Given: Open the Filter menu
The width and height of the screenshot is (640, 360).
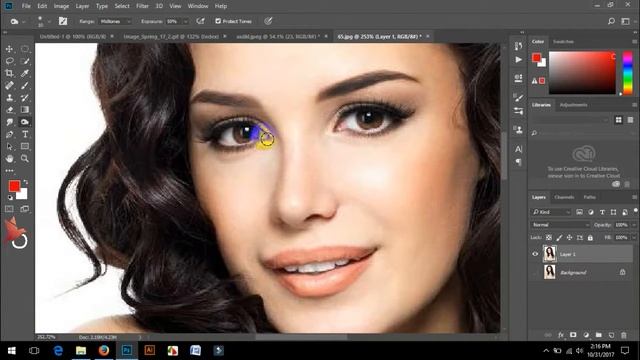Looking at the screenshot, I should tap(142, 6).
